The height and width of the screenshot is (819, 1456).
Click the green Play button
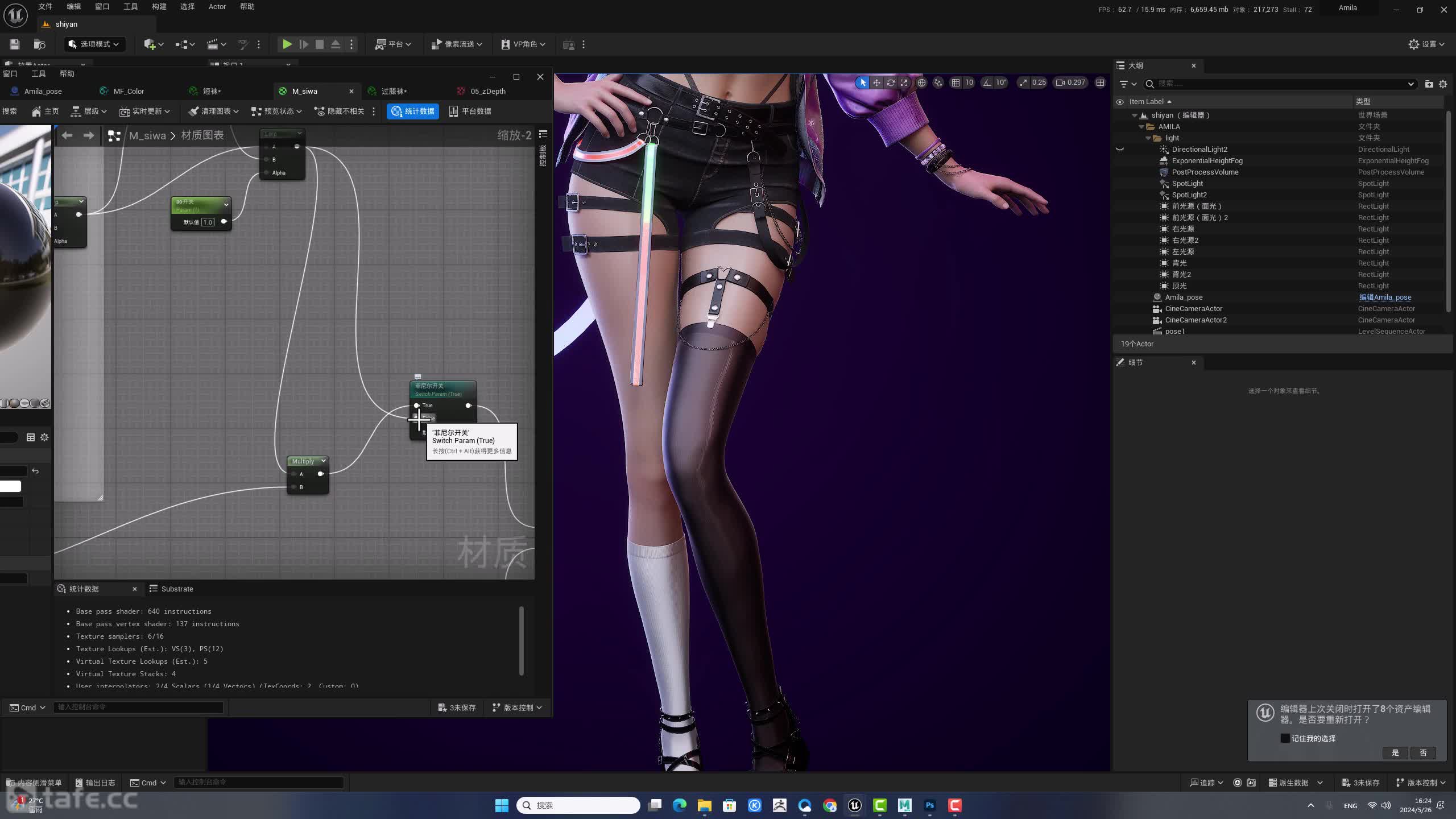(287, 44)
